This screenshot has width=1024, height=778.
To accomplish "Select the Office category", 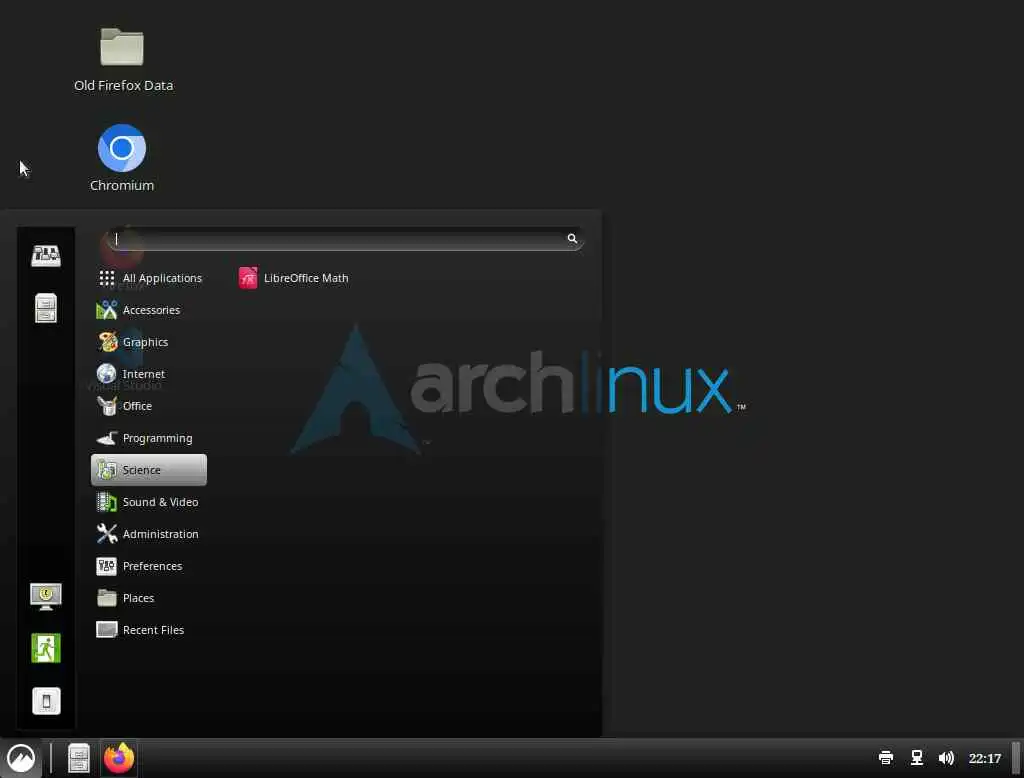I will coord(150,406).
